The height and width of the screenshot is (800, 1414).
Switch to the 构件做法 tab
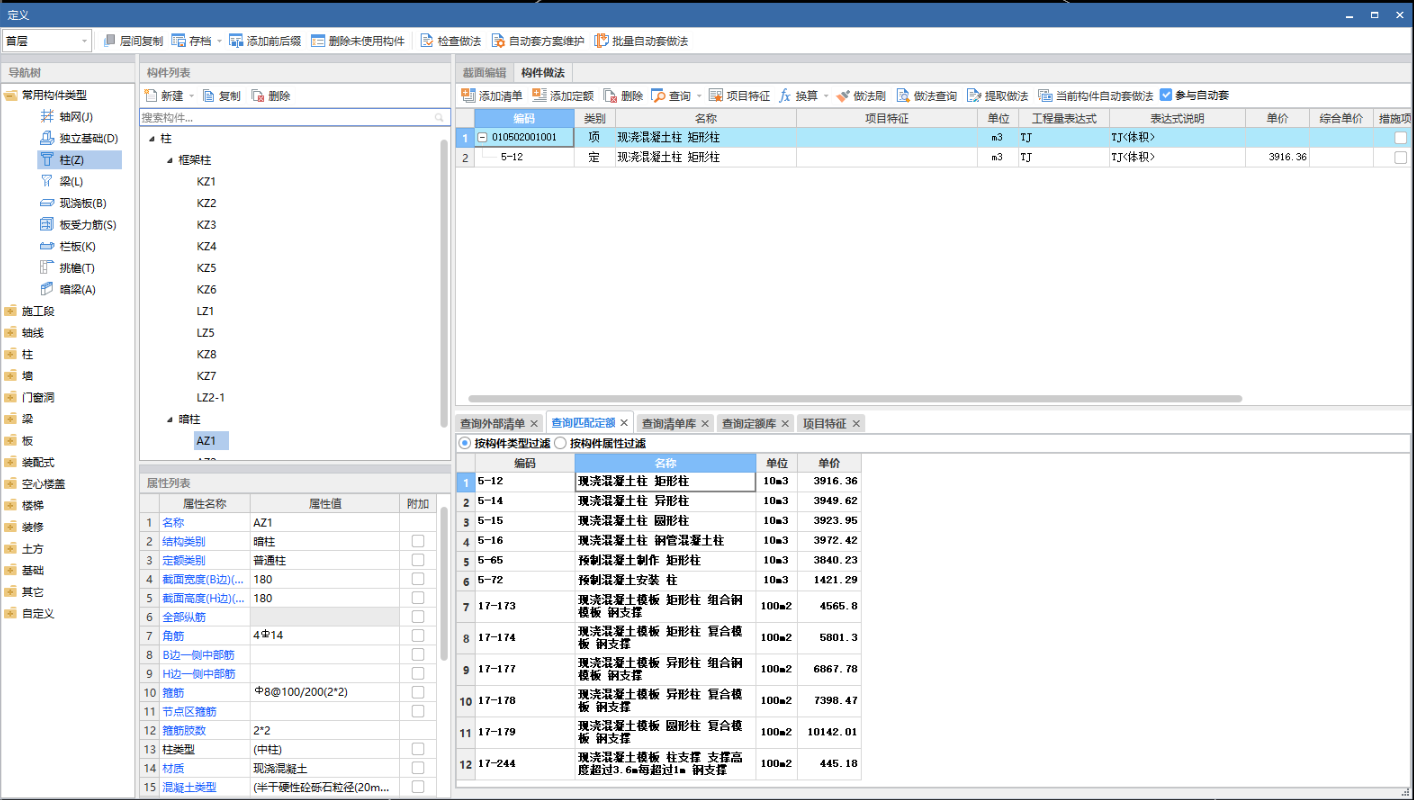click(543, 73)
